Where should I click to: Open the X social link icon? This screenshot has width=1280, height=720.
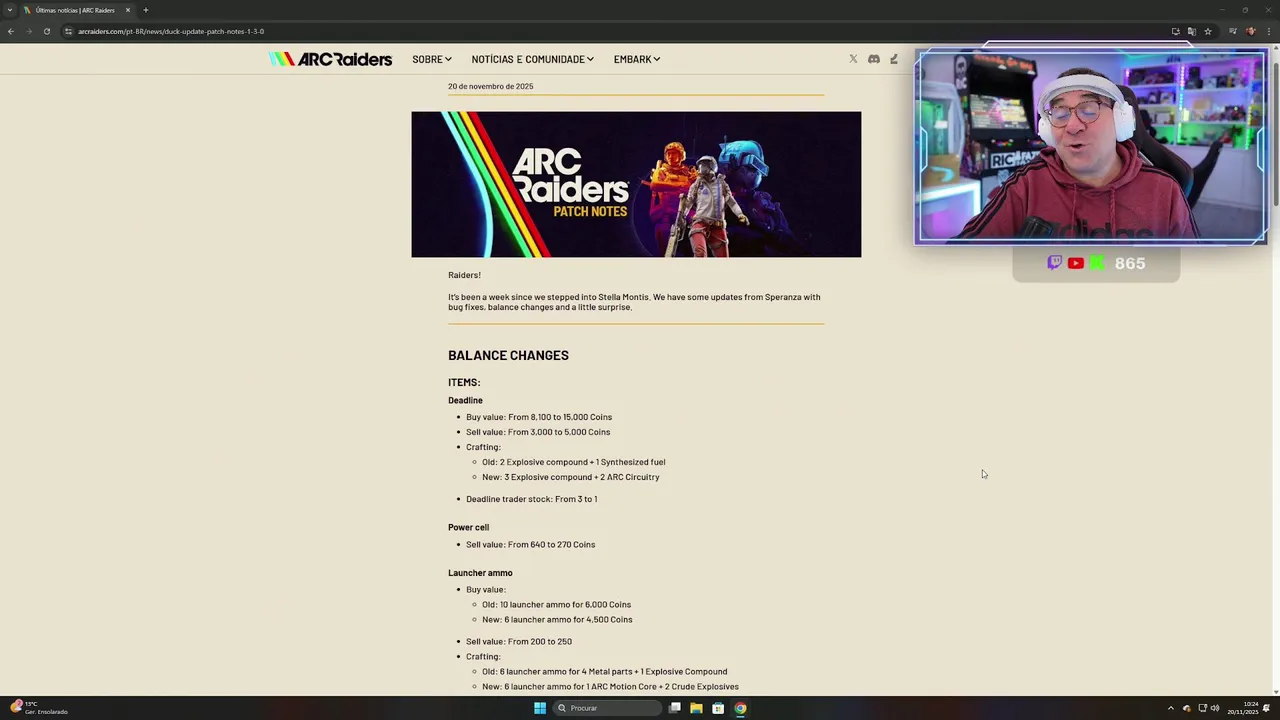point(853,59)
